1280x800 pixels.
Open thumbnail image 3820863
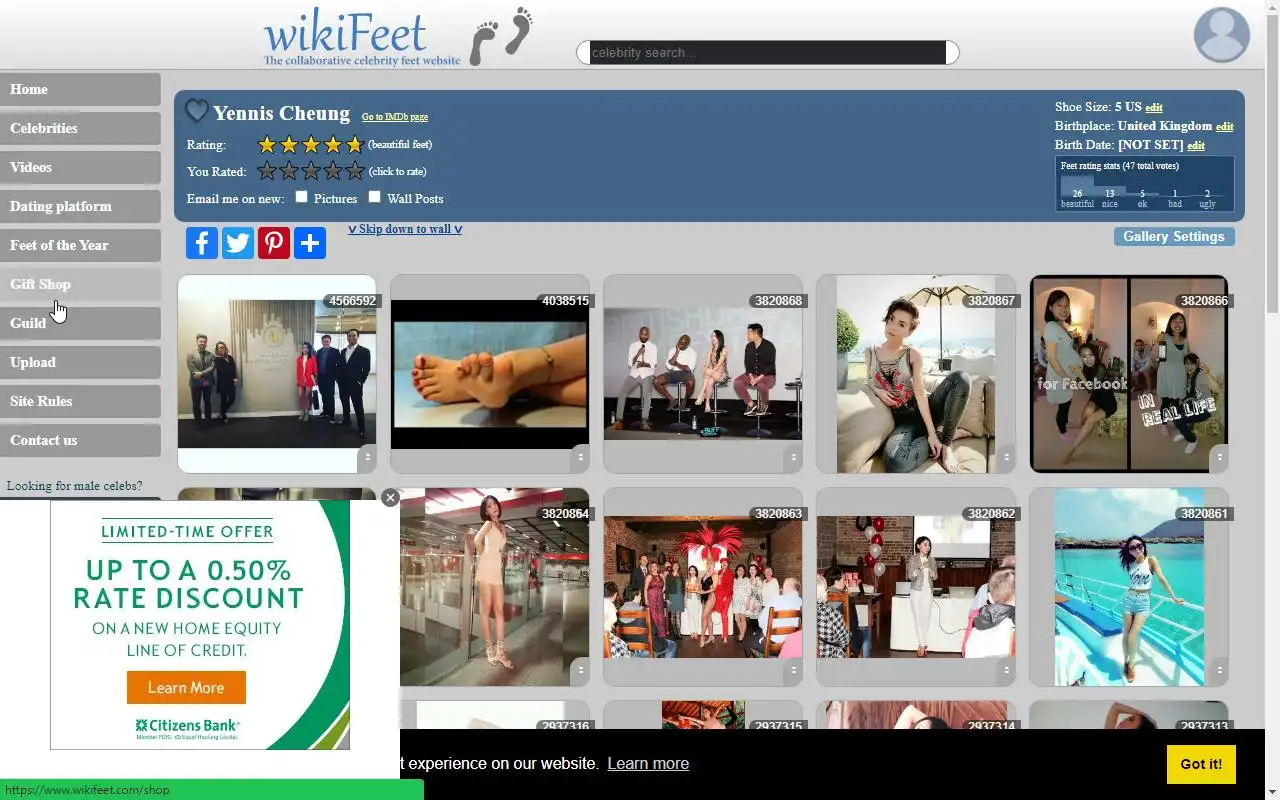(x=703, y=587)
